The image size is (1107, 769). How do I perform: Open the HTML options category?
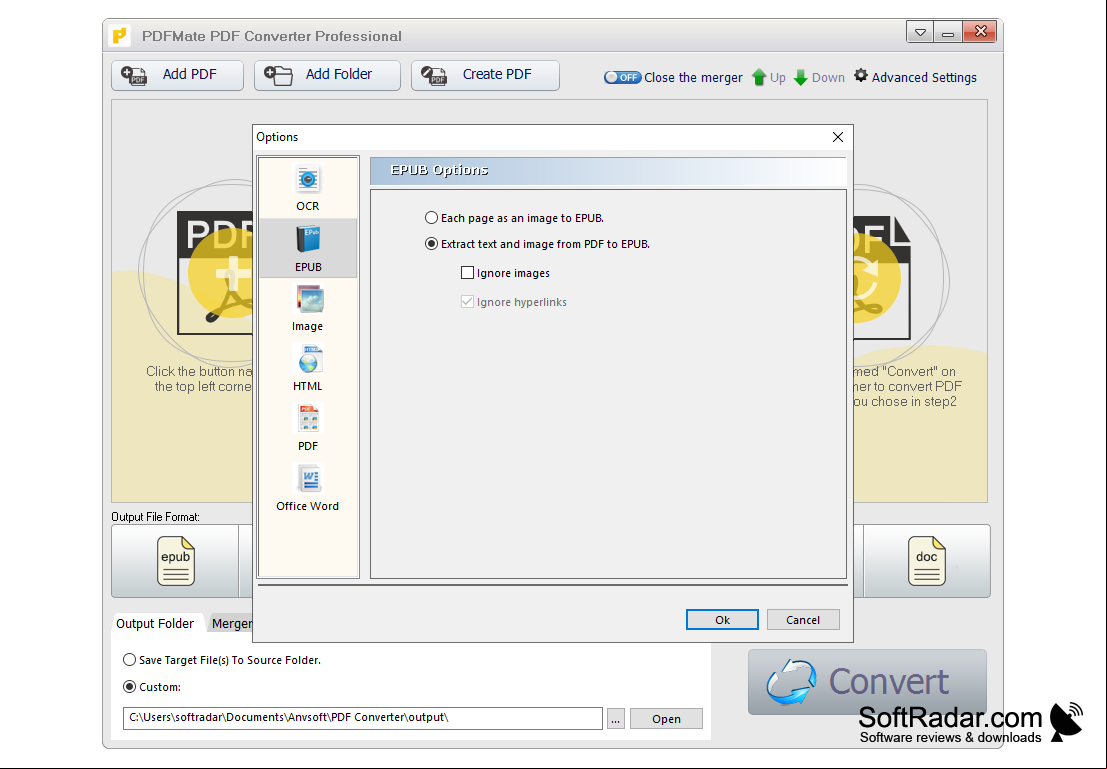coord(308,368)
